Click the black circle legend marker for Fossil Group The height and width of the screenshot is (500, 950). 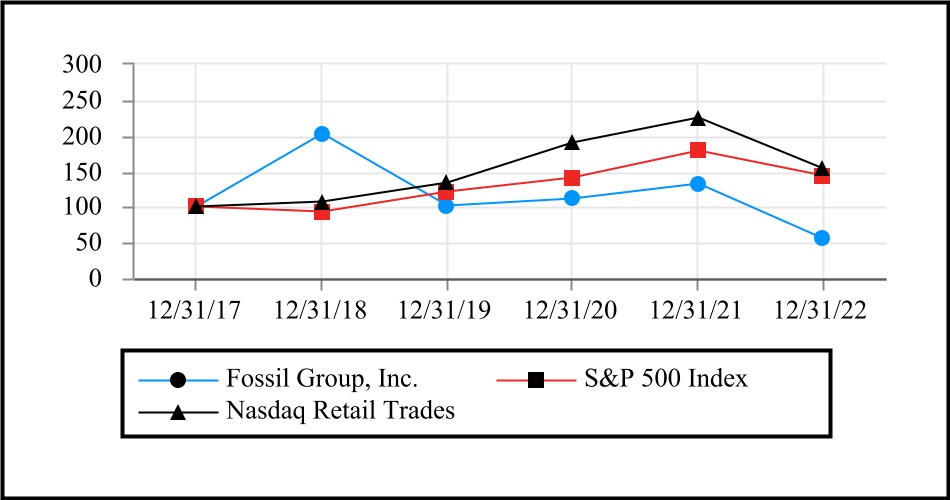(x=178, y=380)
